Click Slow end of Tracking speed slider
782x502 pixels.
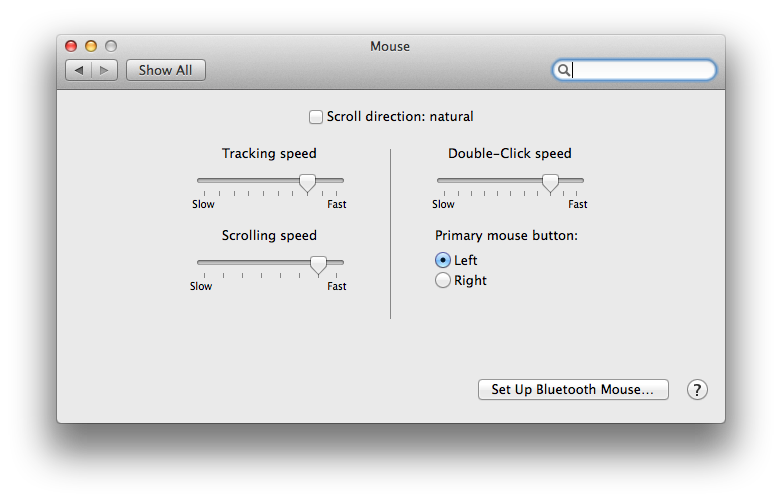pyautogui.click(x=203, y=204)
